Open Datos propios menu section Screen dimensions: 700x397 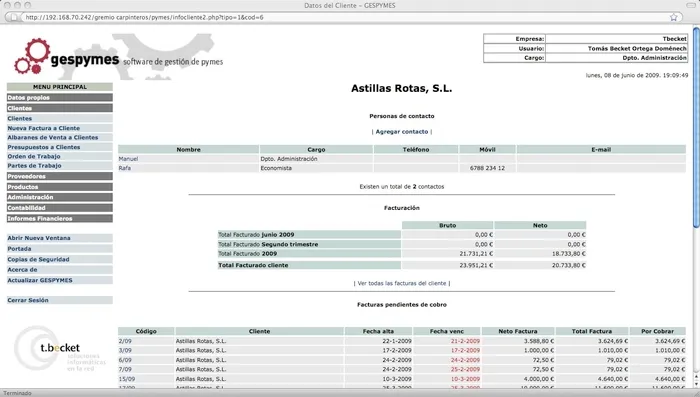click(x=59, y=97)
